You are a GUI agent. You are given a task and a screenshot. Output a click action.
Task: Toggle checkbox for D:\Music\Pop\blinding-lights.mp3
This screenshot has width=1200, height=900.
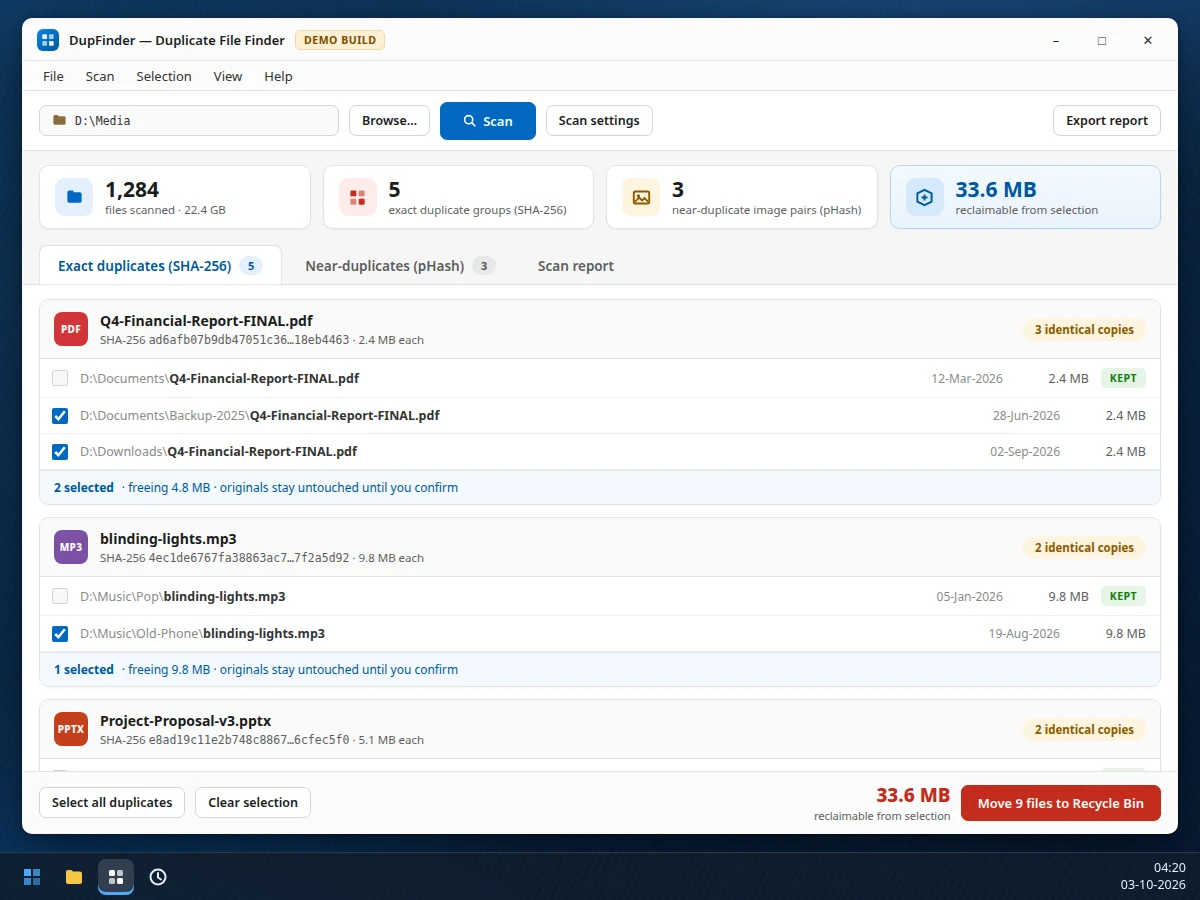(x=60, y=596)
